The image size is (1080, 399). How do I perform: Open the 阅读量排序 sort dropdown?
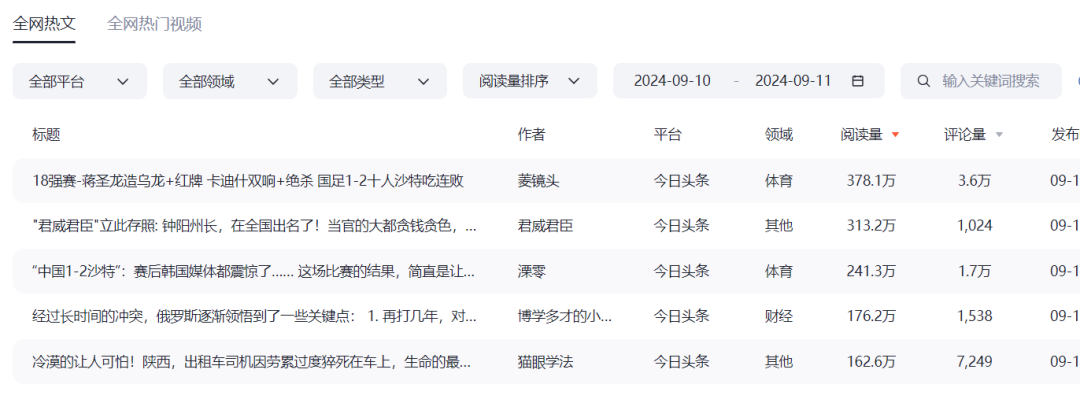point(530,81)
